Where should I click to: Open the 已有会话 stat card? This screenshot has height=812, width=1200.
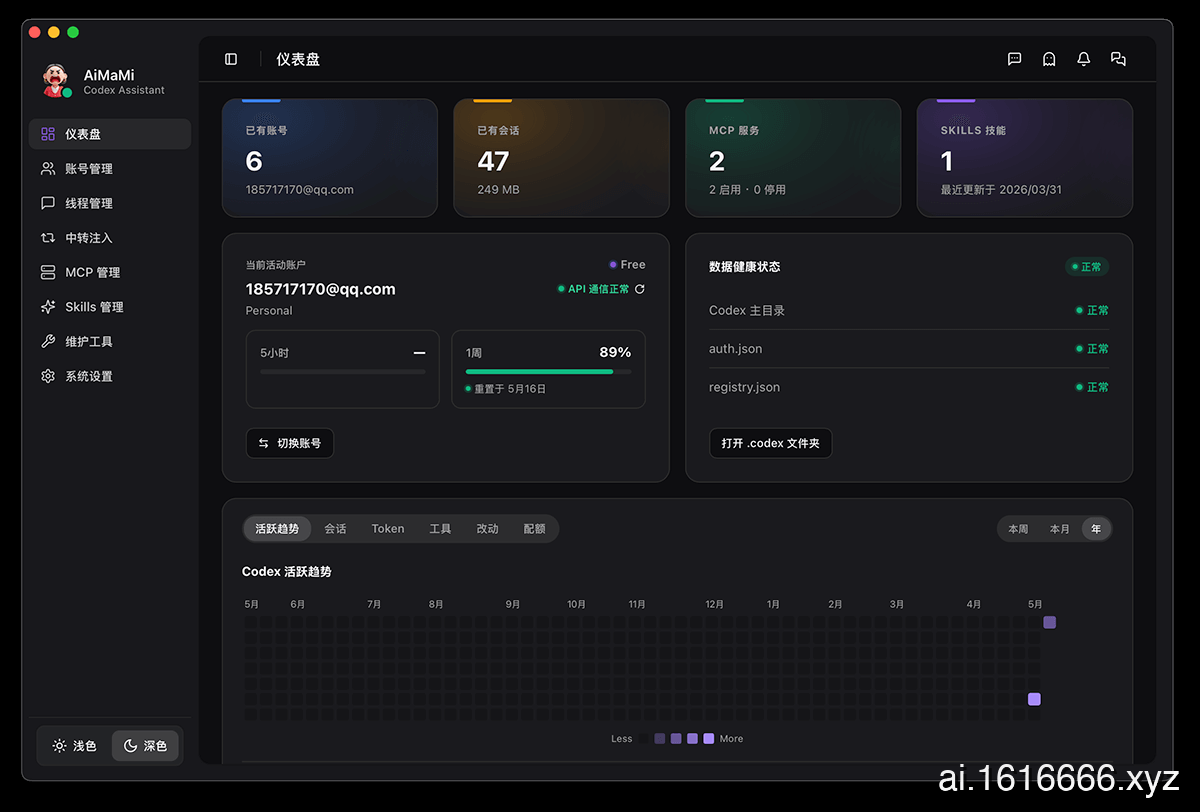click(561, 158)
